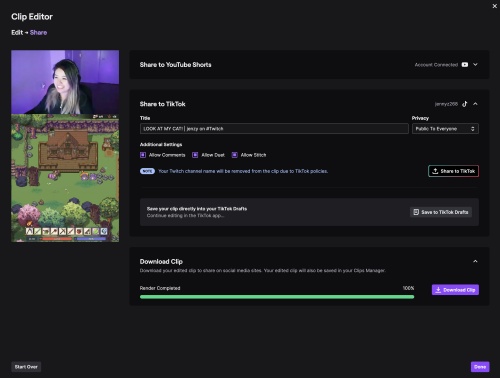Screen dimensions: 500x378
Task: Click the 'Account Connected' text
Action: [x=436, y=65]
